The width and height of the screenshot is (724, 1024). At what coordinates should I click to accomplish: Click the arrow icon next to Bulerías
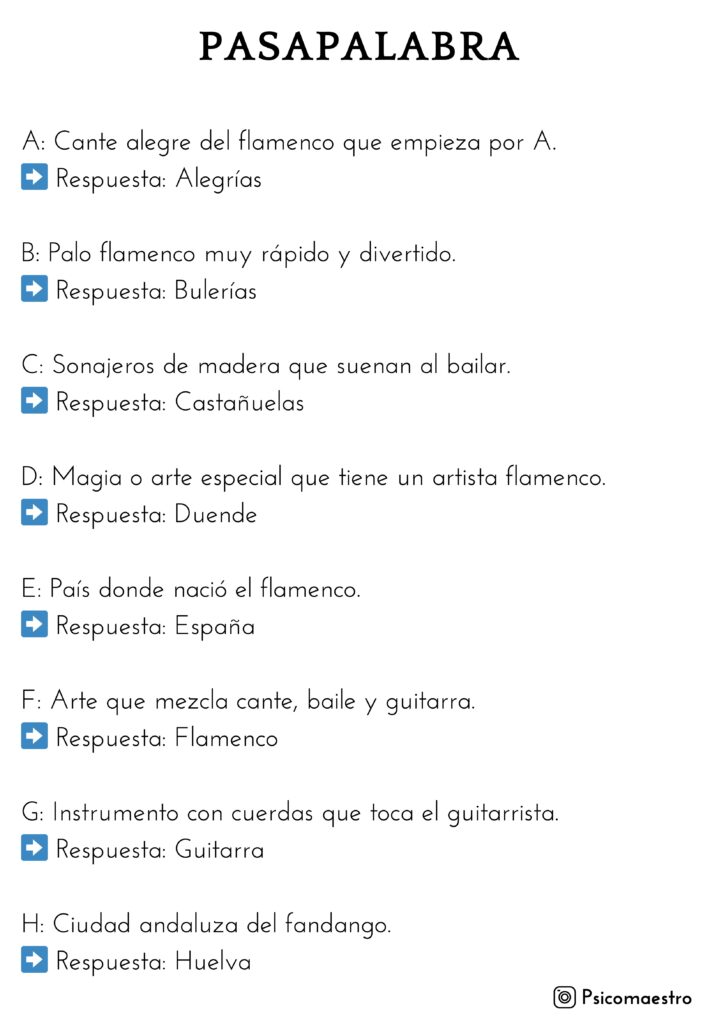pos(34,291)
